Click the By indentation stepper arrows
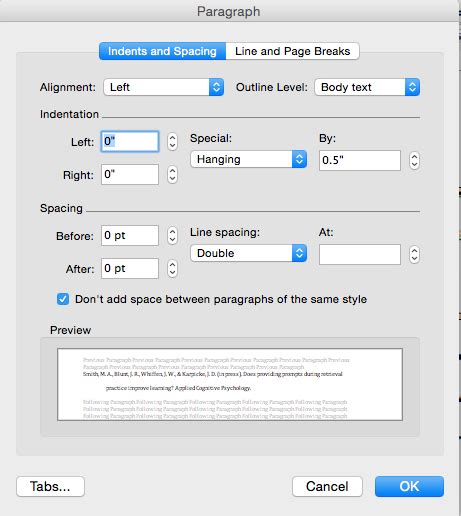 pyautogui.click(x=414, y=161)
